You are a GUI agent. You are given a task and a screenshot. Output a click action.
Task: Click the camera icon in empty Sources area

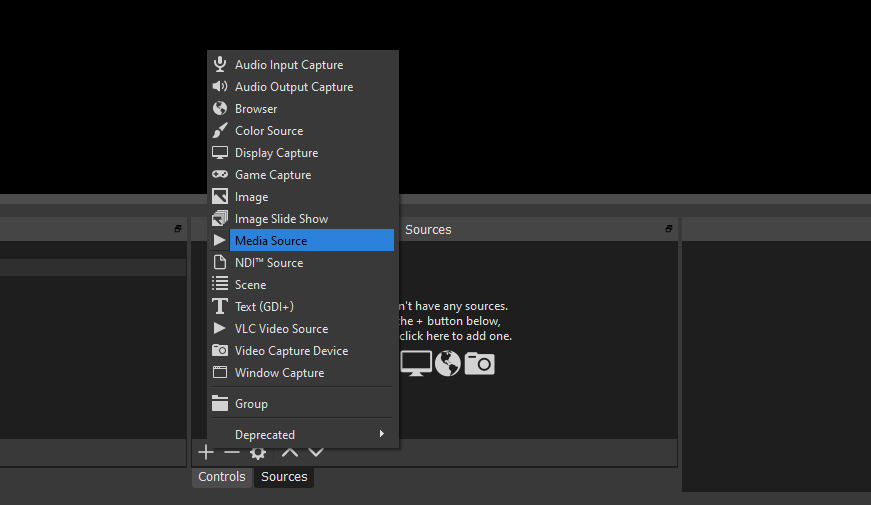coord(480,364)
